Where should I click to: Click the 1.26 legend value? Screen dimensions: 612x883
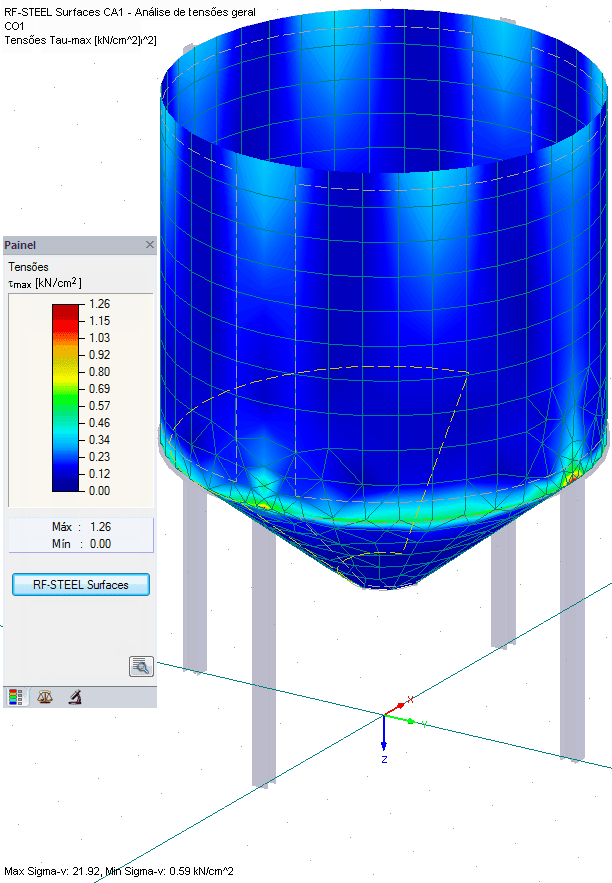click(100, 304)
